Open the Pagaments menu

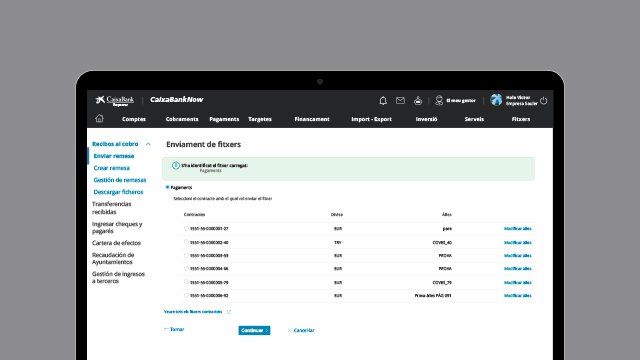coord(224,119)
